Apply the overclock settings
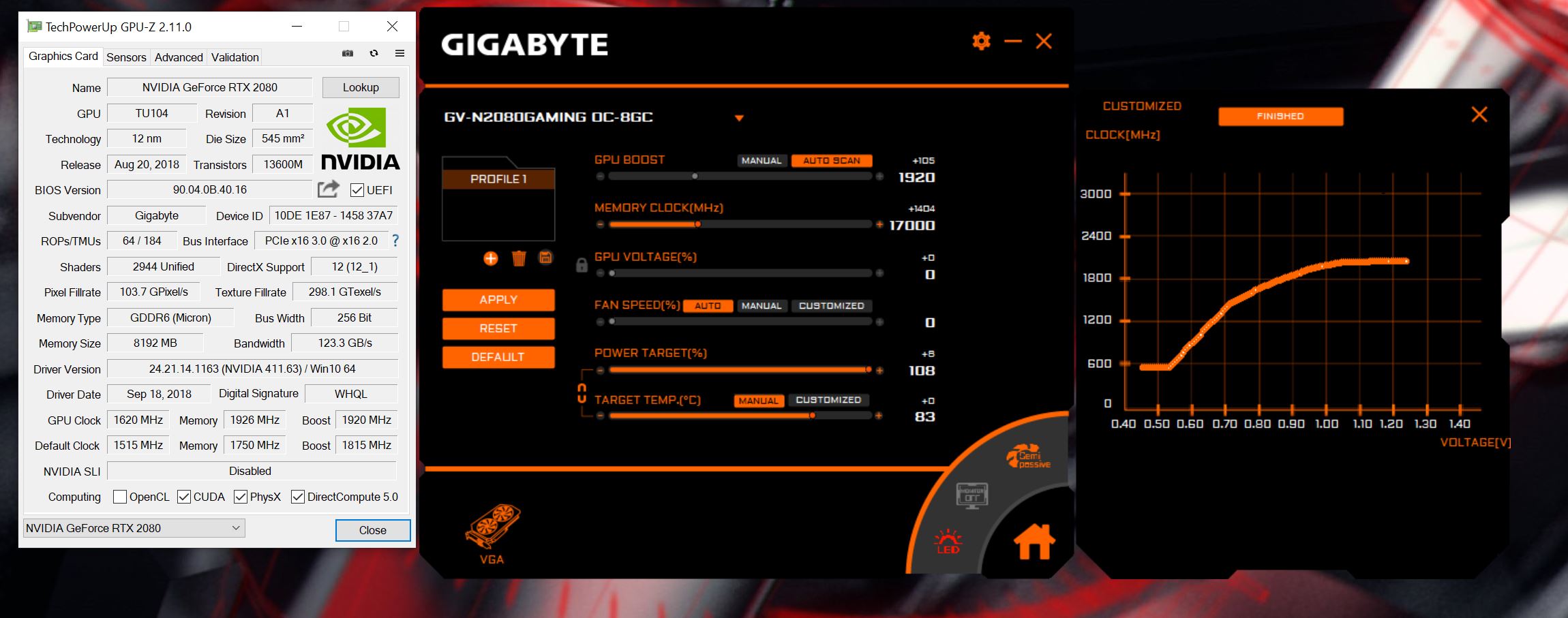The width and height of the screenshot is (1568, 618). pyautogui.click(x=498, y=300)
